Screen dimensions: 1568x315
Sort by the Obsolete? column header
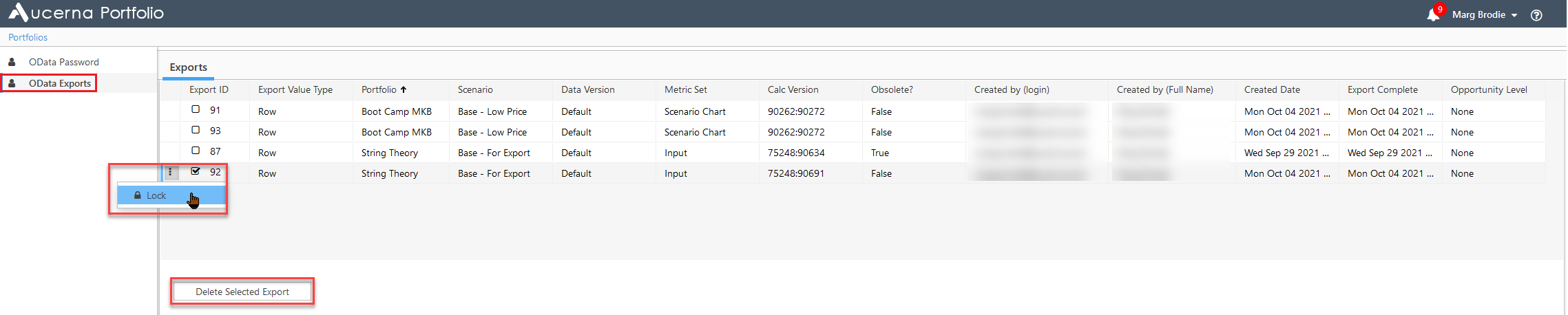point(892,89)
